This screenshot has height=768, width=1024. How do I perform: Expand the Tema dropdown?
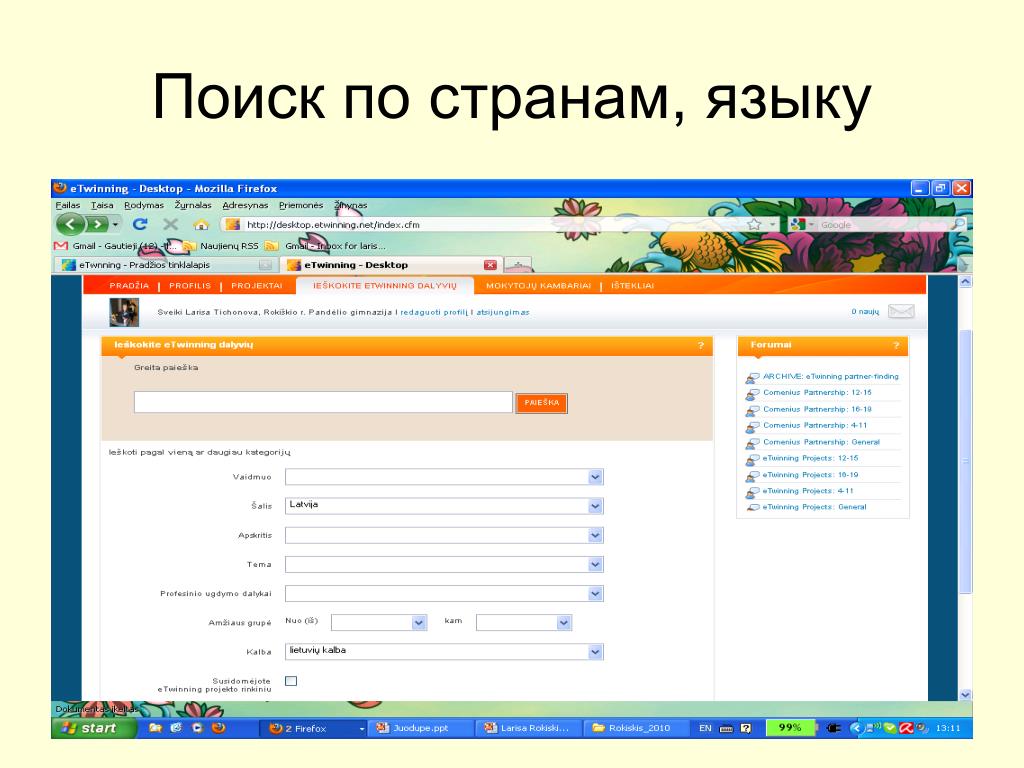(444, 564)
